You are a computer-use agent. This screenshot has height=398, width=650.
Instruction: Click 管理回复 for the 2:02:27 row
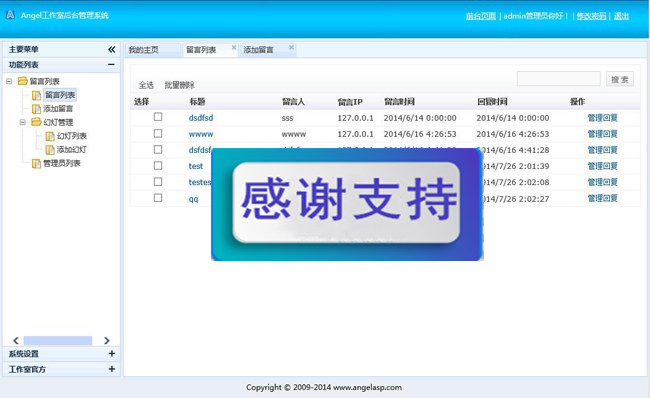[602, 198]
